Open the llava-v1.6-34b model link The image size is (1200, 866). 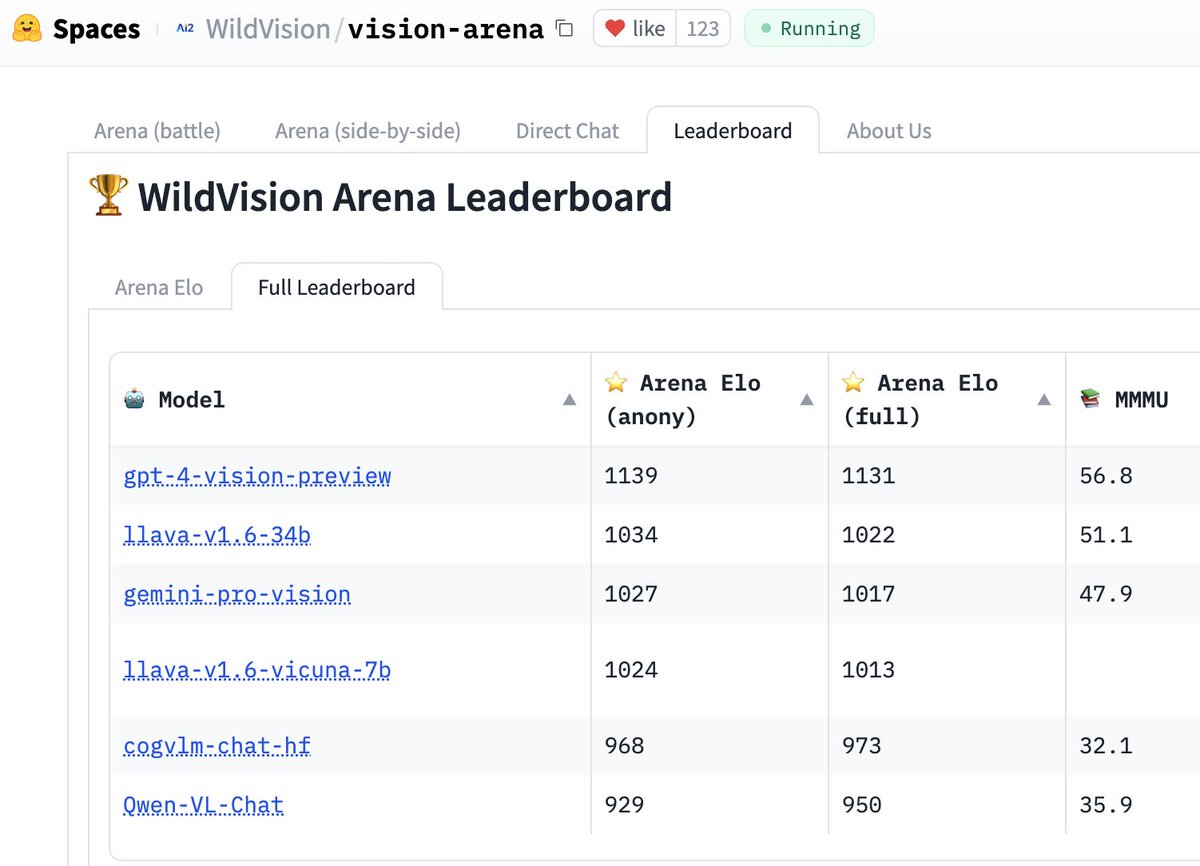coord(217,535)
